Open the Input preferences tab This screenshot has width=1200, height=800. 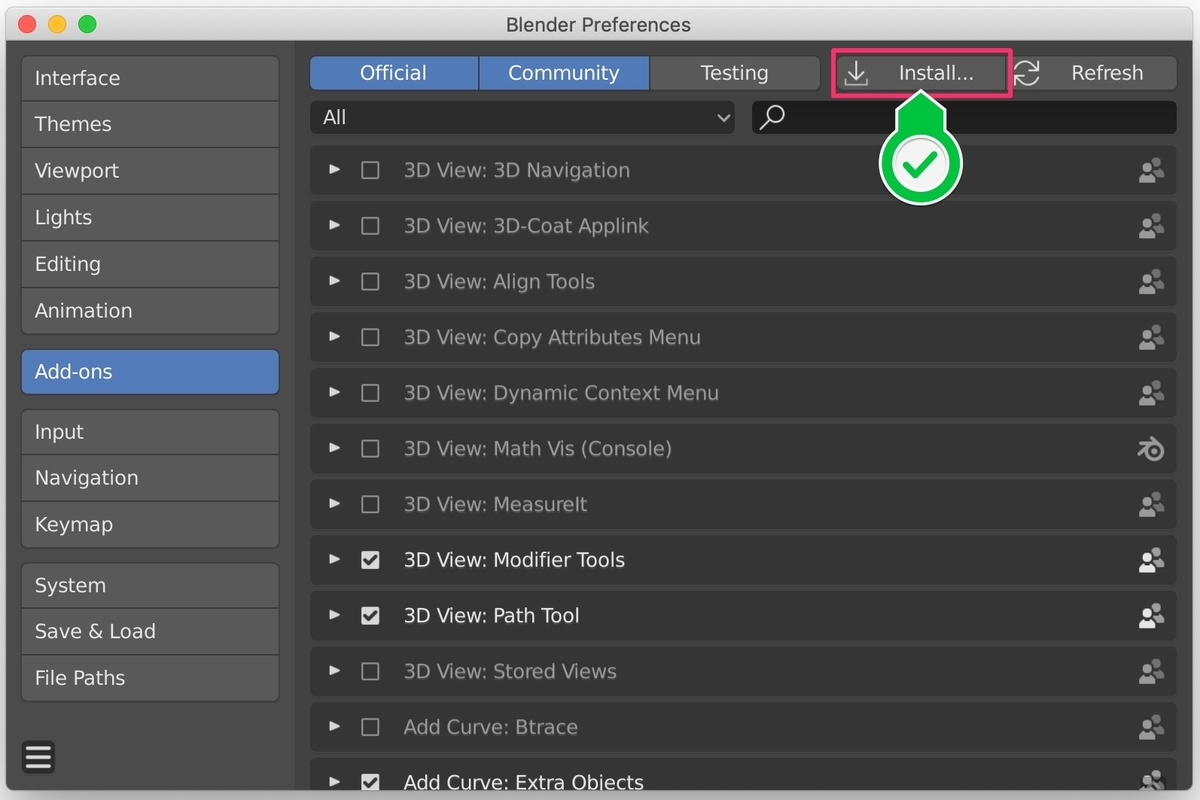tap(150, 432)
